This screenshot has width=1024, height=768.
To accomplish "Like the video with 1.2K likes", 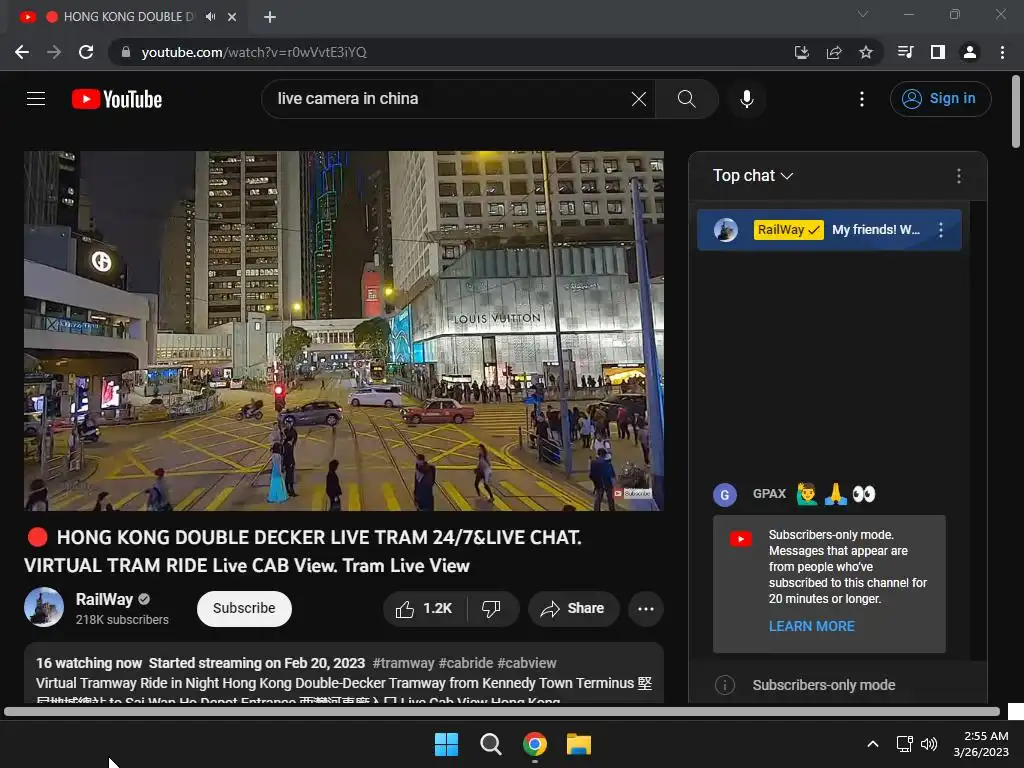I will [424, 609].
